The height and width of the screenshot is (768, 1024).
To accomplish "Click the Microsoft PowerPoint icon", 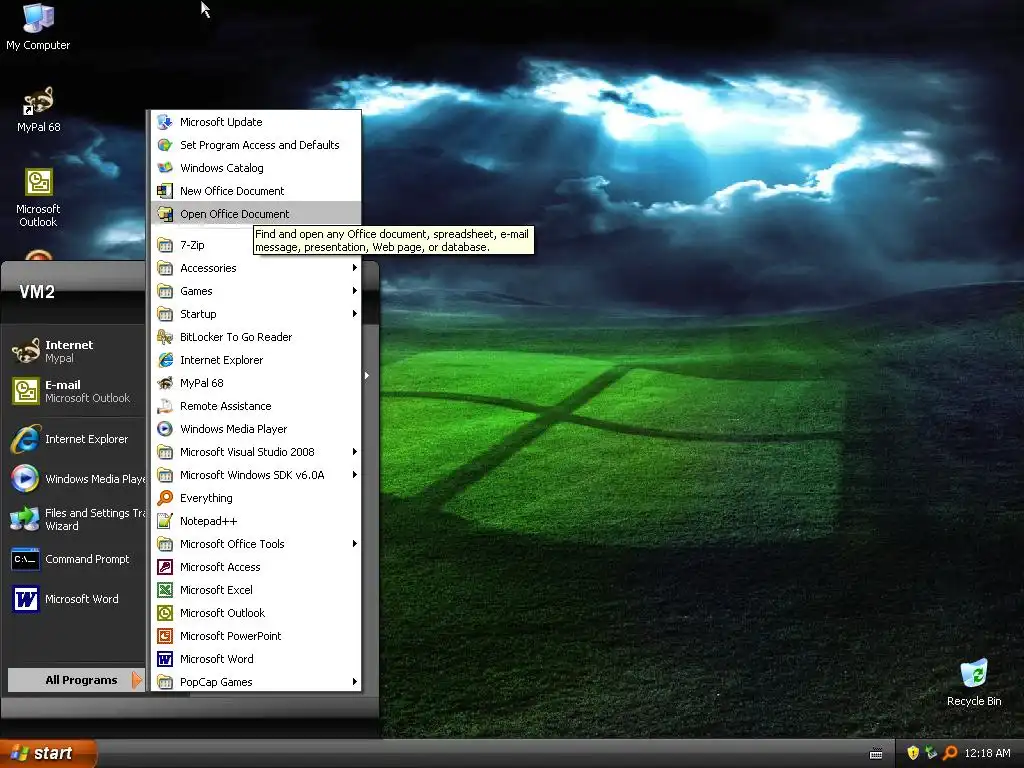I will [165, 636].
